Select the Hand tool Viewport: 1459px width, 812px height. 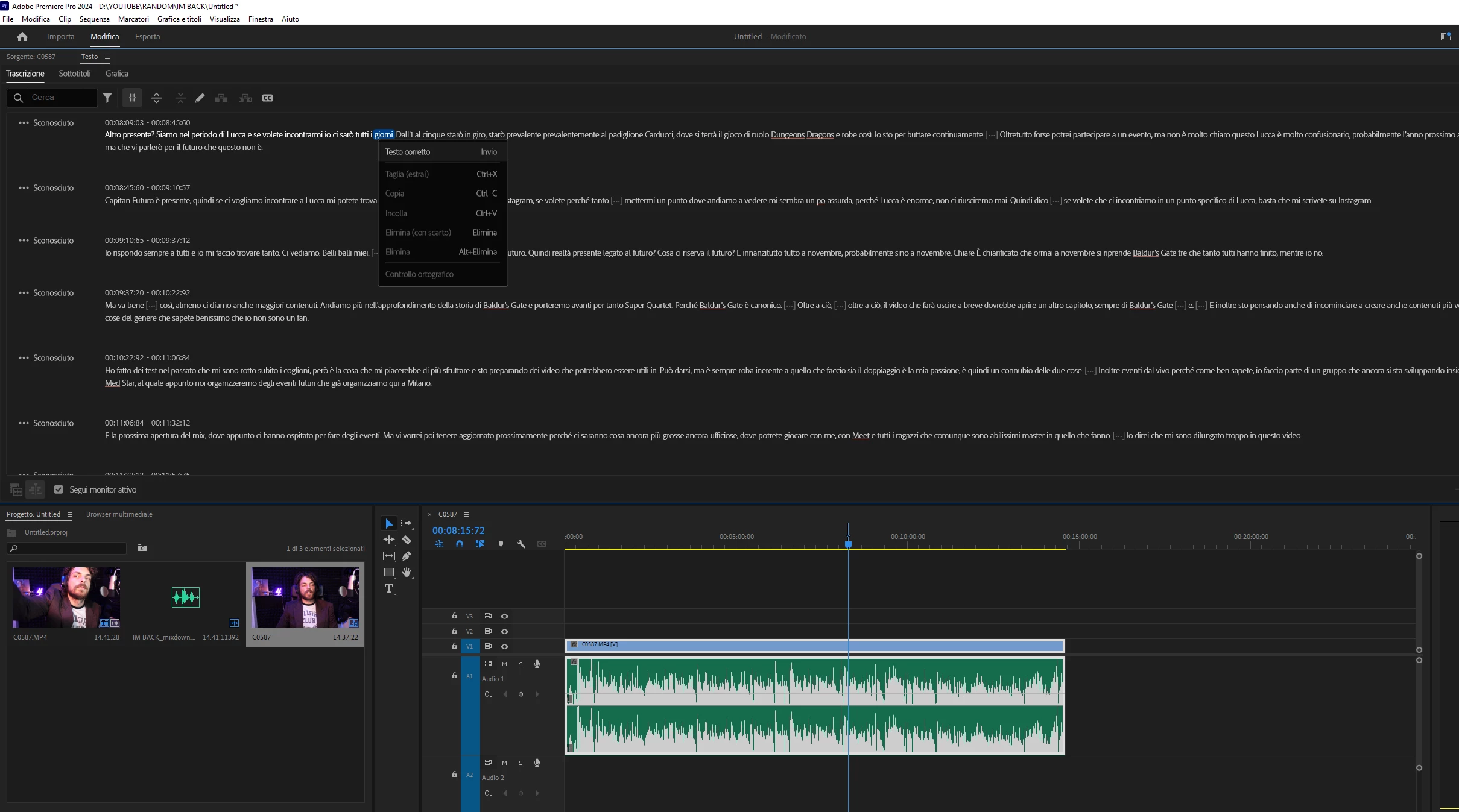407,573
